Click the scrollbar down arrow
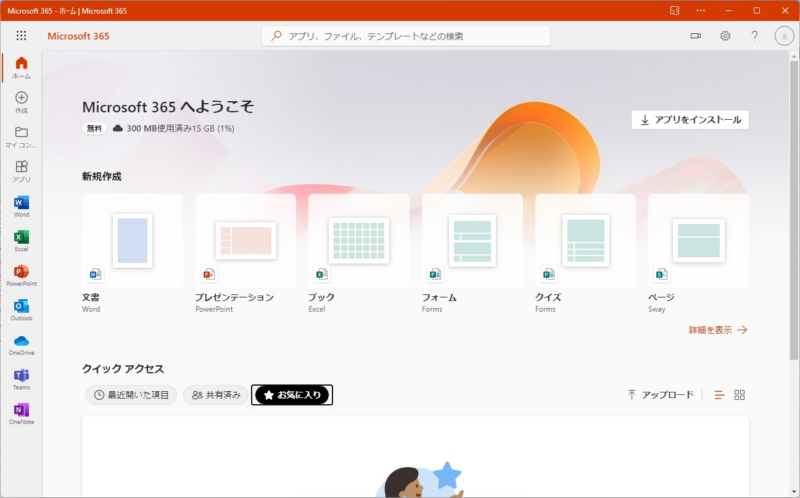This screenshot has height=498, width=800. [794, 492]
